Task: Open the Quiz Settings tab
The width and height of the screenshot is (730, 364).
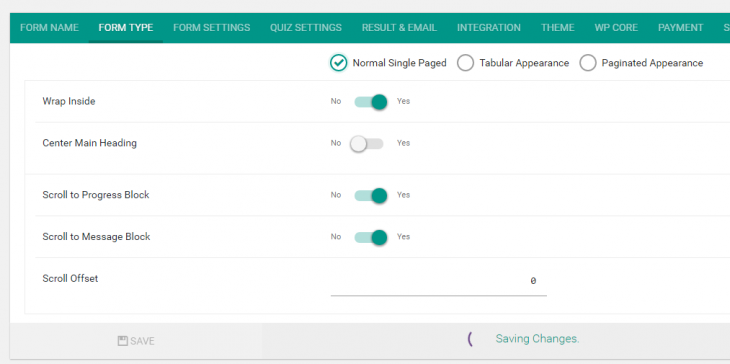Action: 306,28
